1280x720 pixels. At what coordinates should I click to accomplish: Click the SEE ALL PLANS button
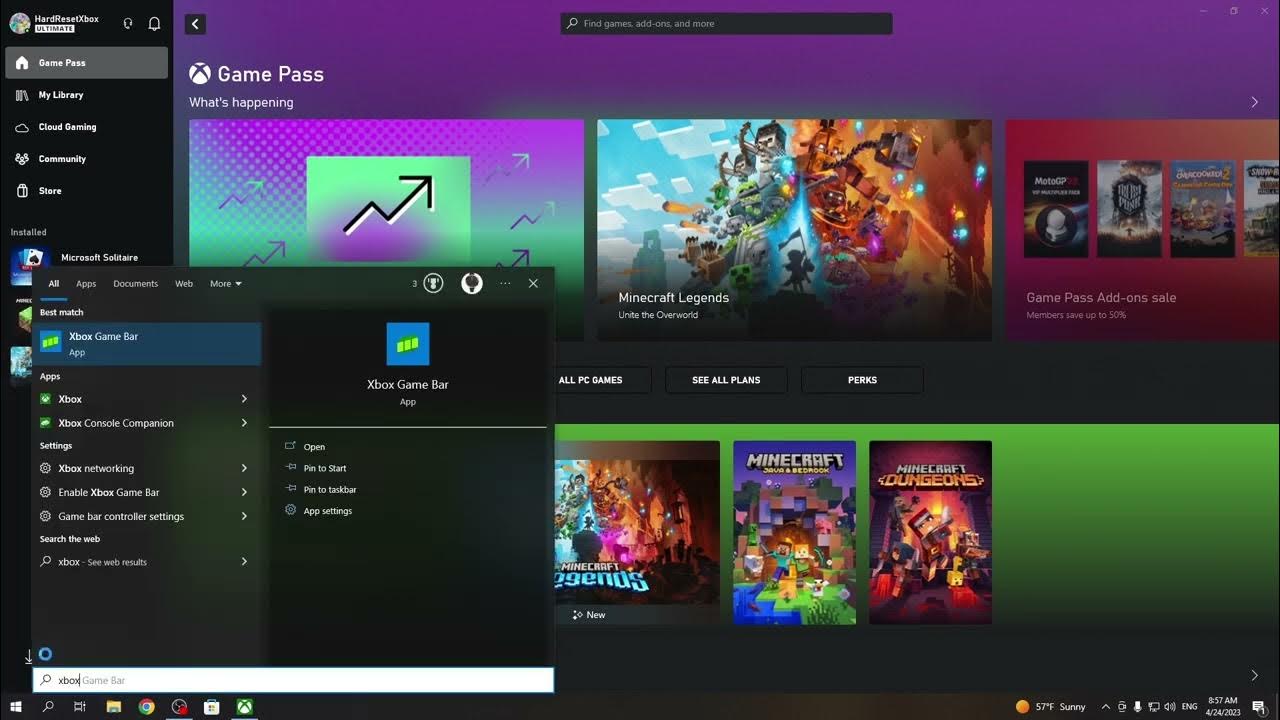coord(726,380)
